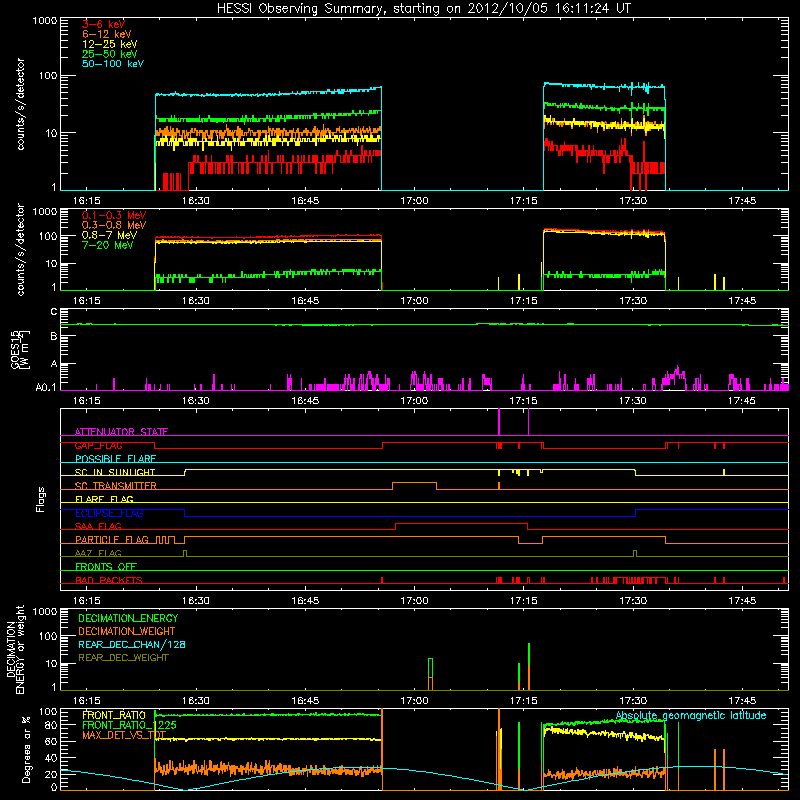
Task: Click the vertical Flags axis title
Action: click(41, 499)
